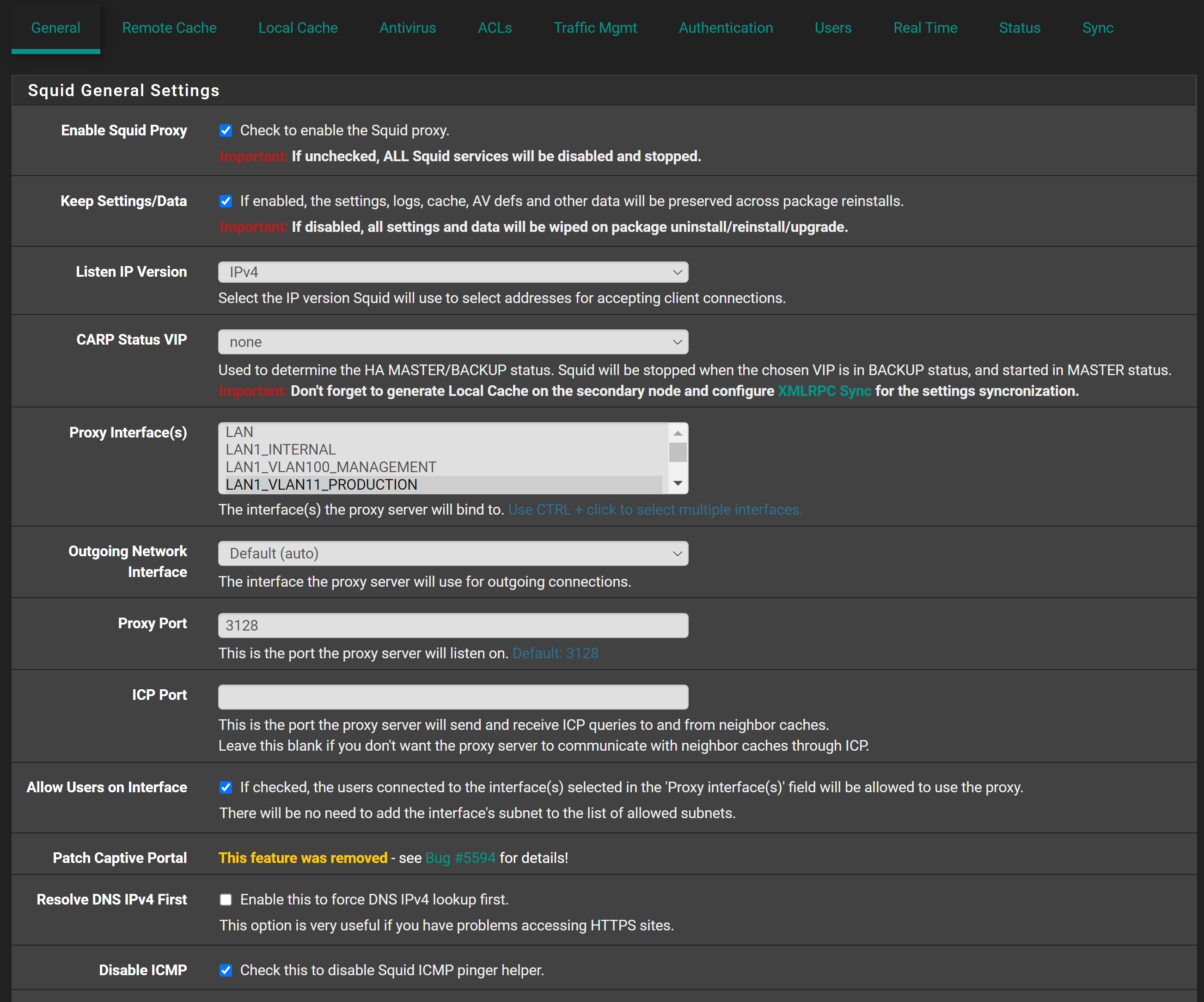
Task: Expand CARP Status VIP dropdown
Action: pos(453,342)
